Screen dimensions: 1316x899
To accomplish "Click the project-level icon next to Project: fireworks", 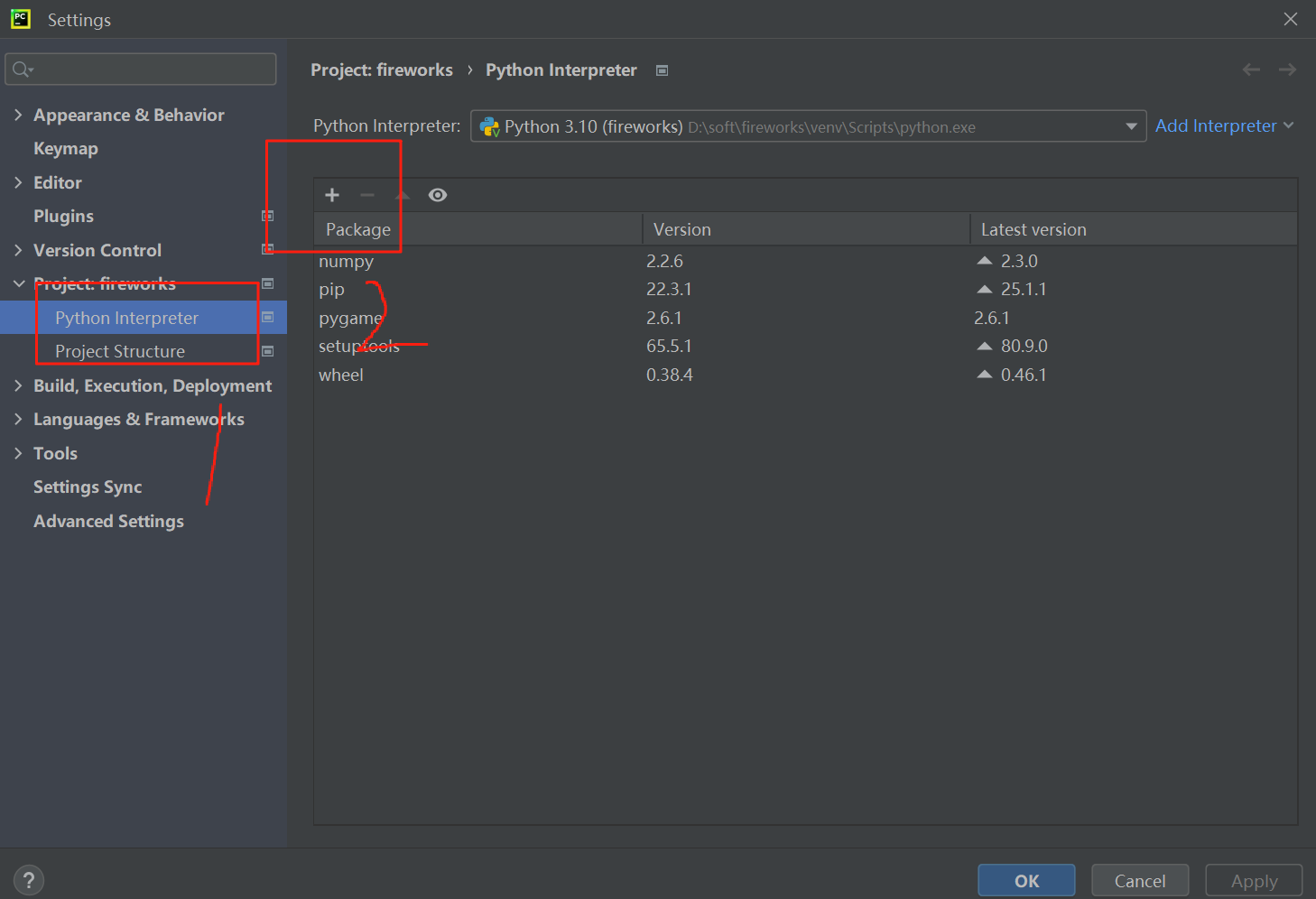I will [268, 283].
